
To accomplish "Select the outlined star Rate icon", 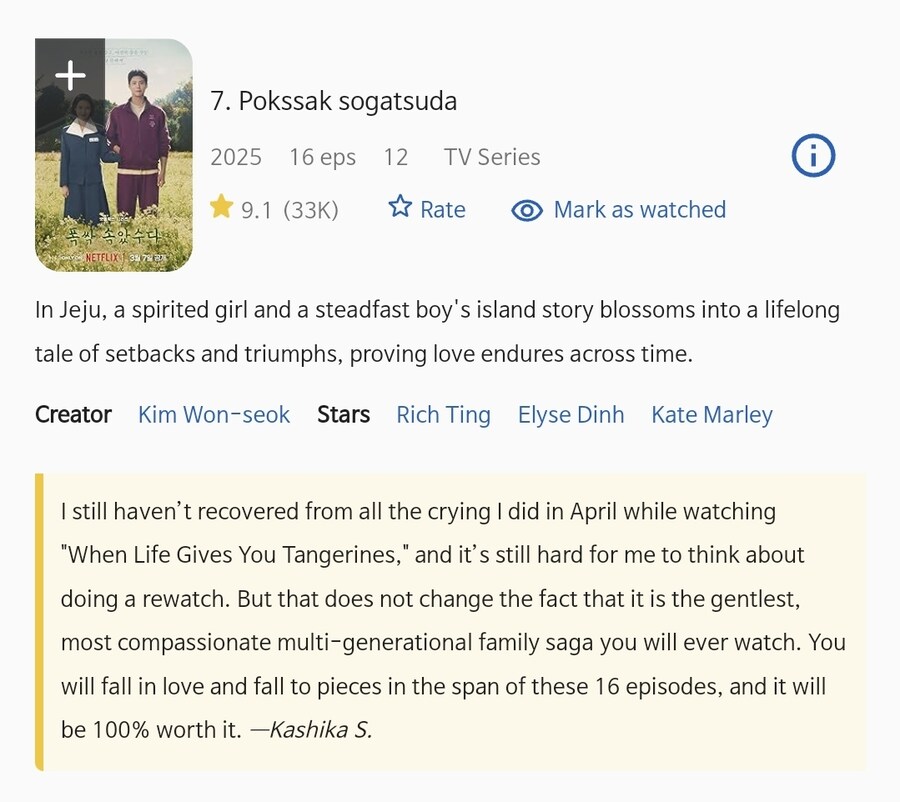I will [x=399, y=208].
